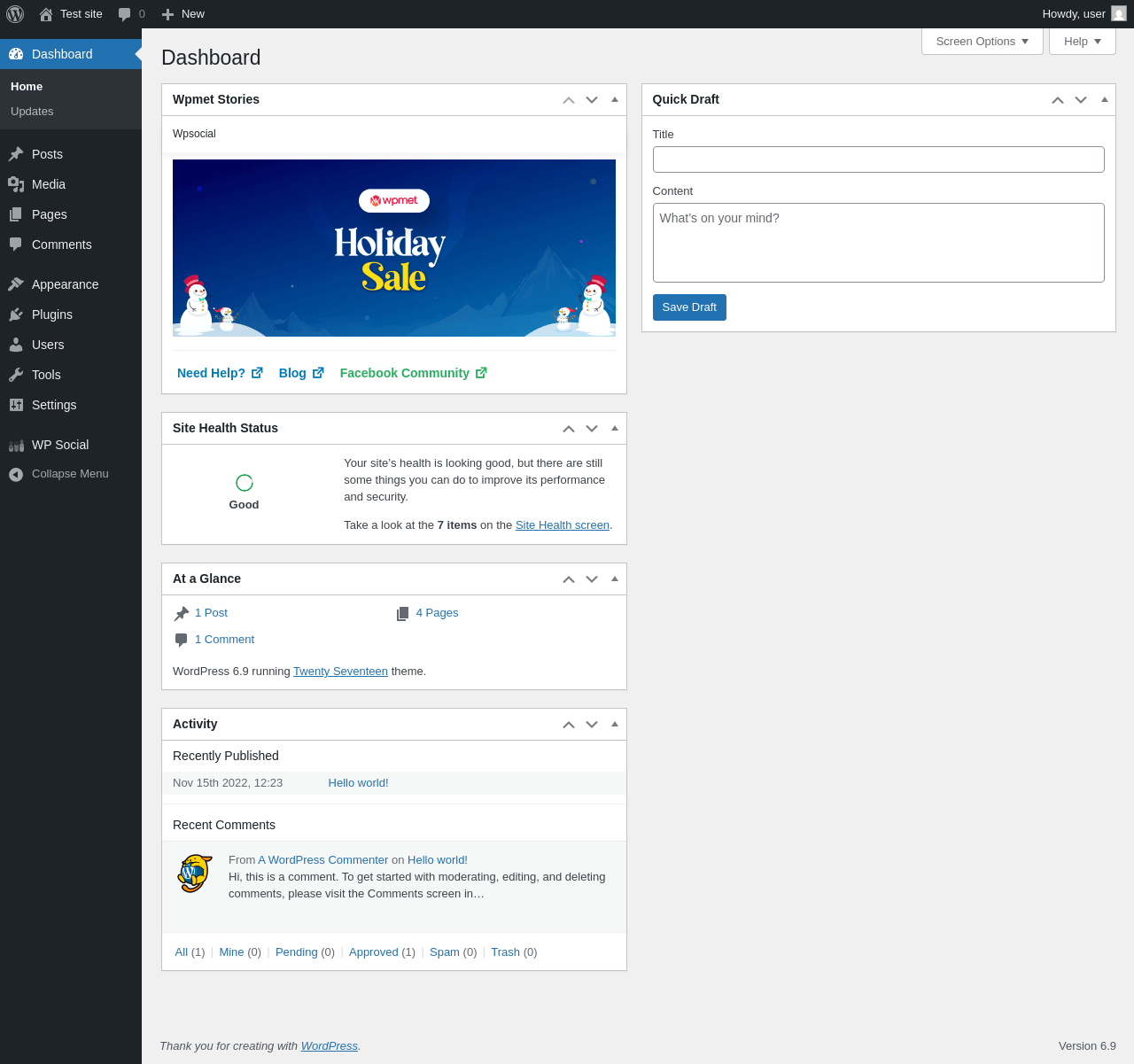Open the Twenty Seventeen theme link

340,672
